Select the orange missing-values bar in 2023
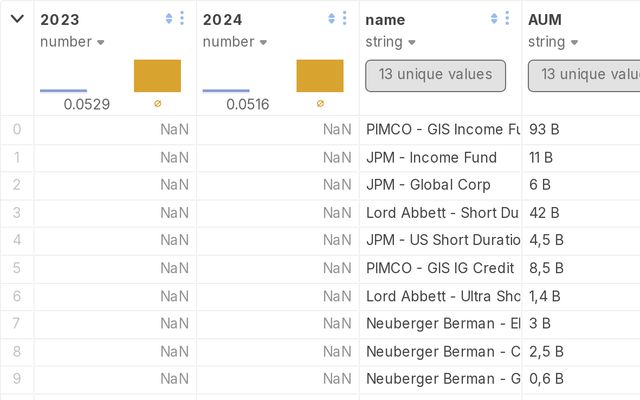640x400 pixels. pyautogui.click(x=157, y=76)
